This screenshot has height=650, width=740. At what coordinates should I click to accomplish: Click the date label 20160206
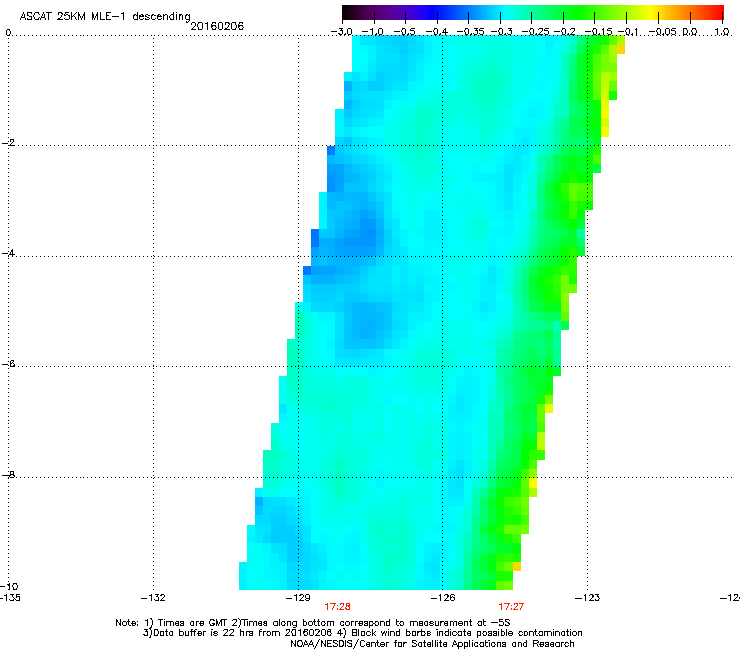[217, 26]
